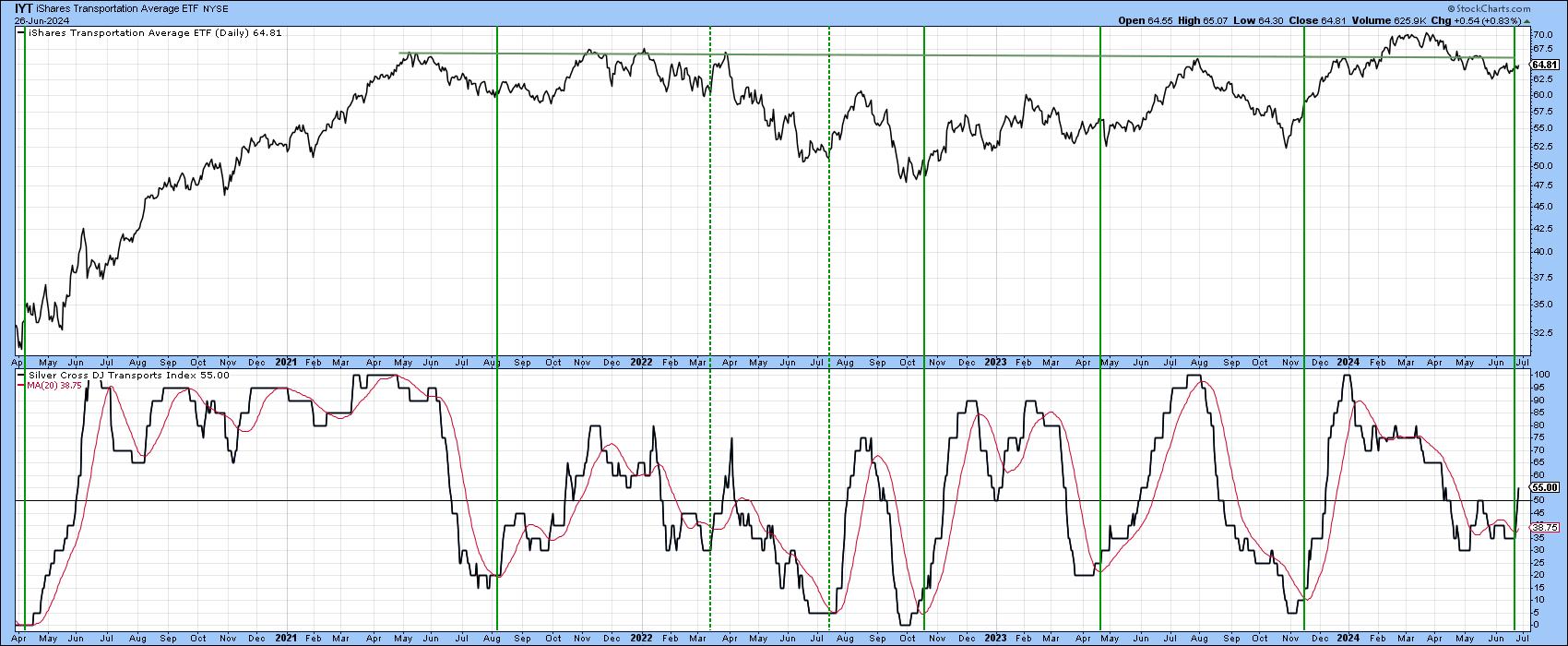Click the 10 label on the indicator axis

1538,600
